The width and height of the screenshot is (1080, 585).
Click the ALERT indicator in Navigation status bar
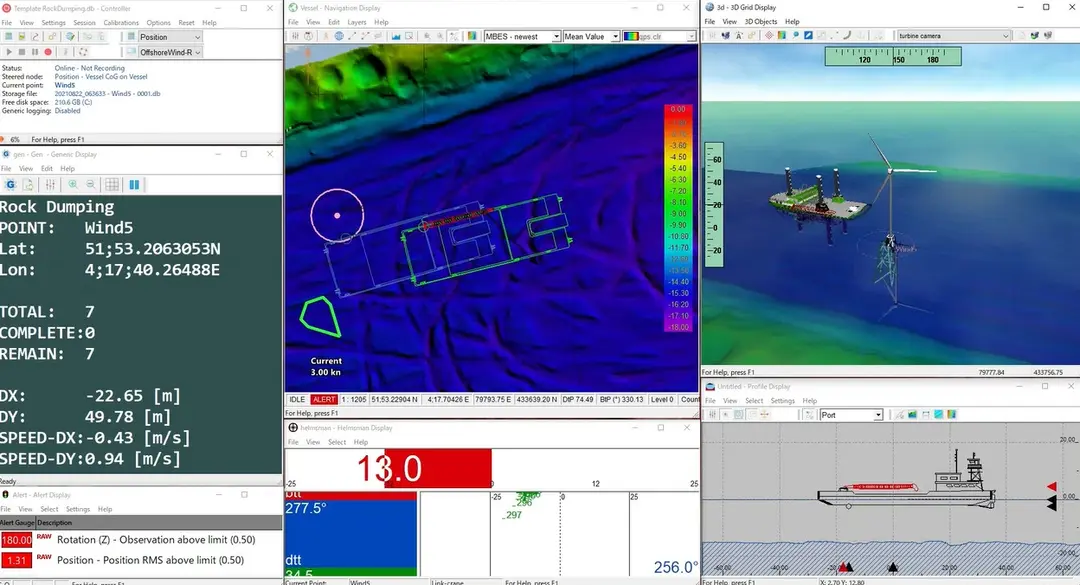tap(323, 400)
